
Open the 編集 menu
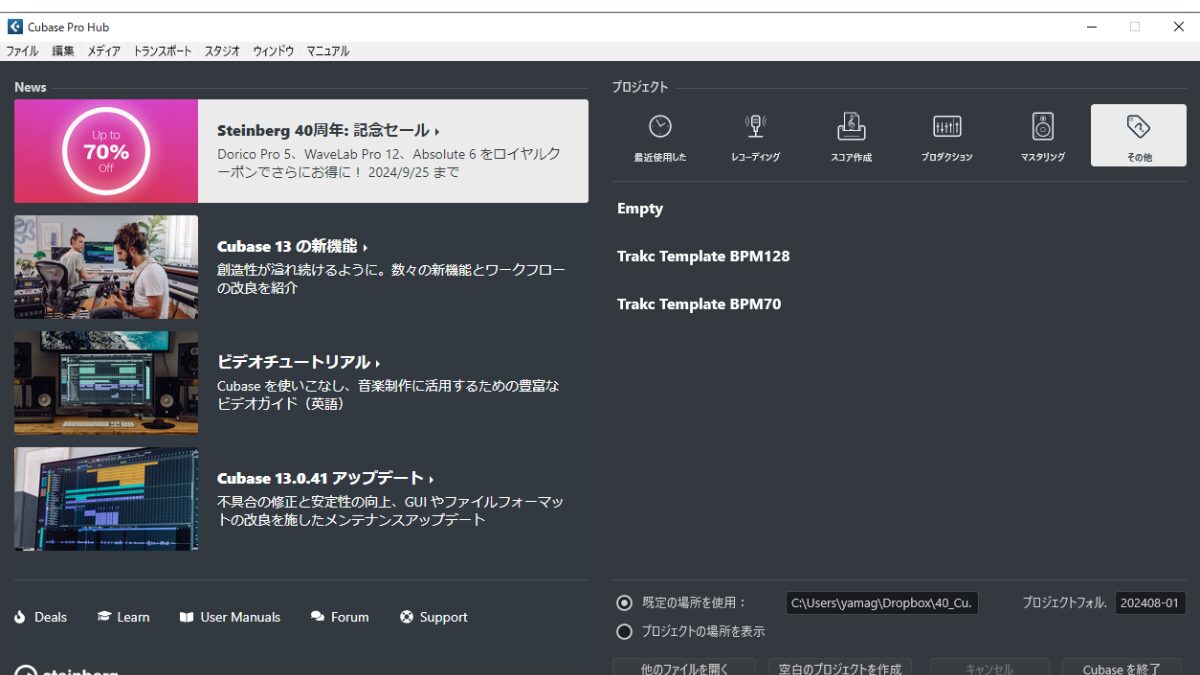[63, 51]
